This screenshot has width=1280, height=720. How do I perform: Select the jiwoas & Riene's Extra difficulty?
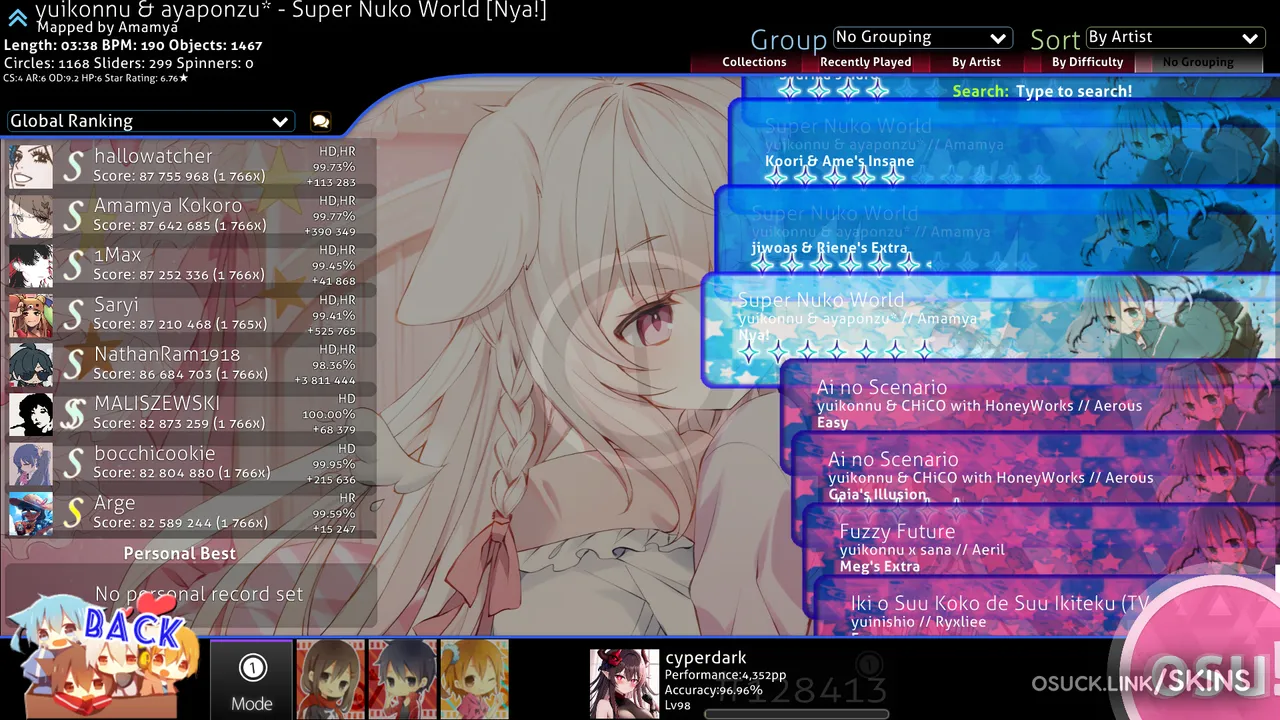[x=998, y=229]
